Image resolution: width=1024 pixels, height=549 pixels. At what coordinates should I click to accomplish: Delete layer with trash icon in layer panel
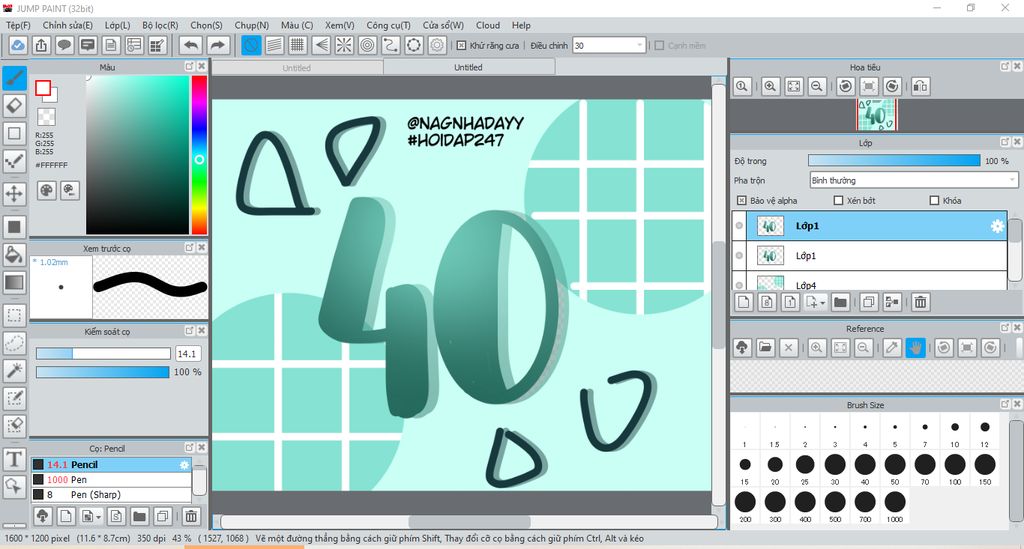tap(920, 302)
